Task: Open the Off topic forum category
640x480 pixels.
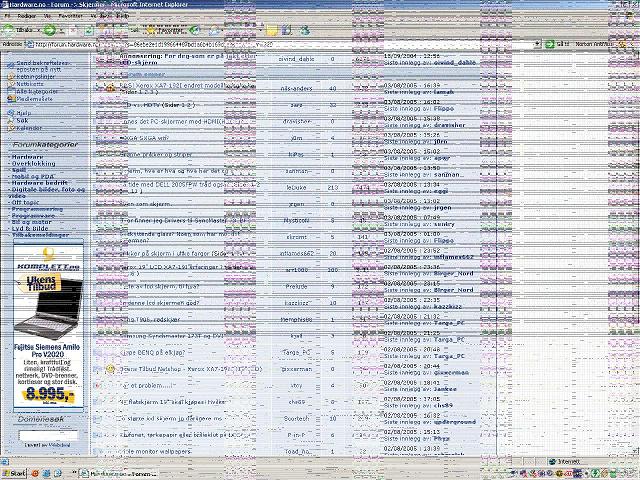Action: tap(25, 202)
